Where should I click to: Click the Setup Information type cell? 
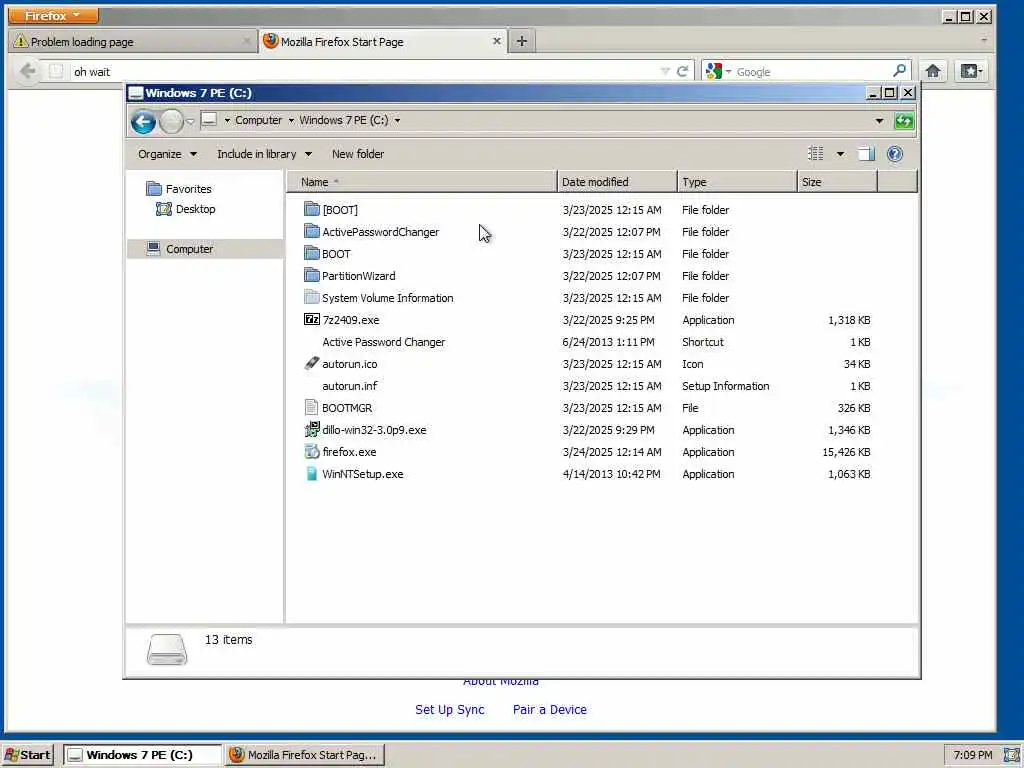coord(726,386)
